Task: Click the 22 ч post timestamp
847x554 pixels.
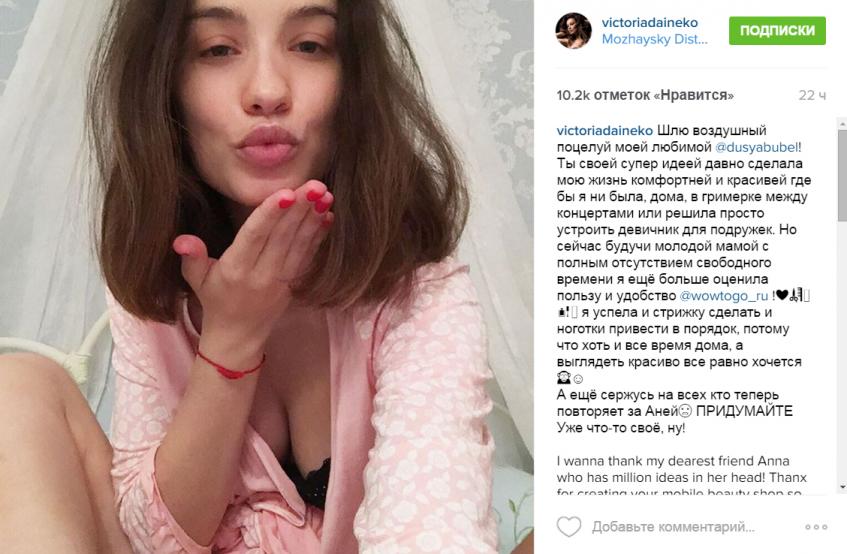Action: (812, 96)
